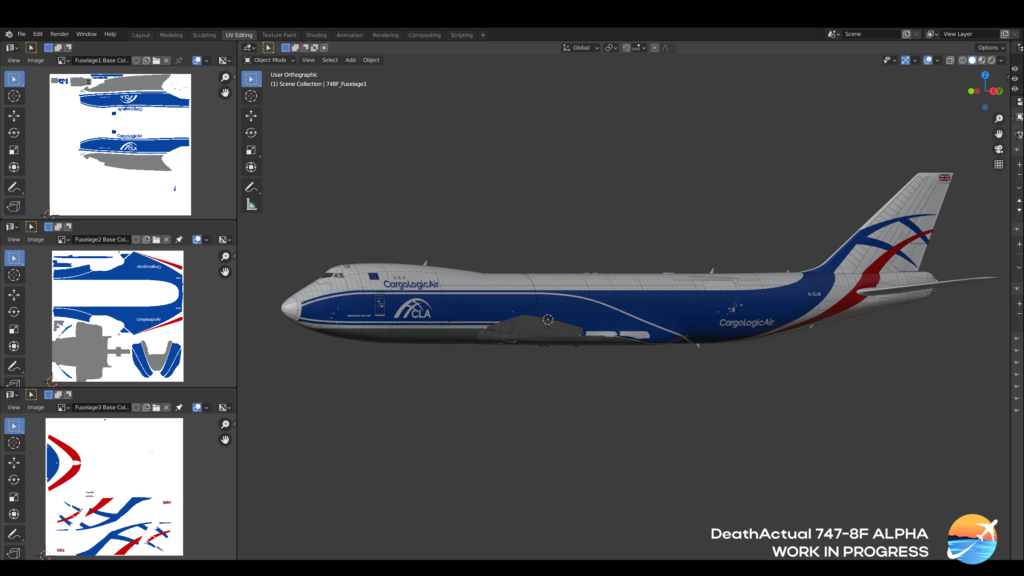Open the Window menu
The width and height of the screenshot is (1024, 576).
point(86,34)
